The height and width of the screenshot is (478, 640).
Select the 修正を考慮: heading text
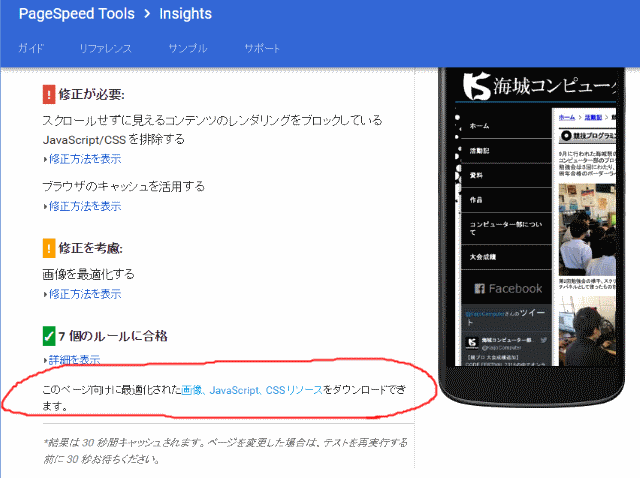(x=91, y=248)
